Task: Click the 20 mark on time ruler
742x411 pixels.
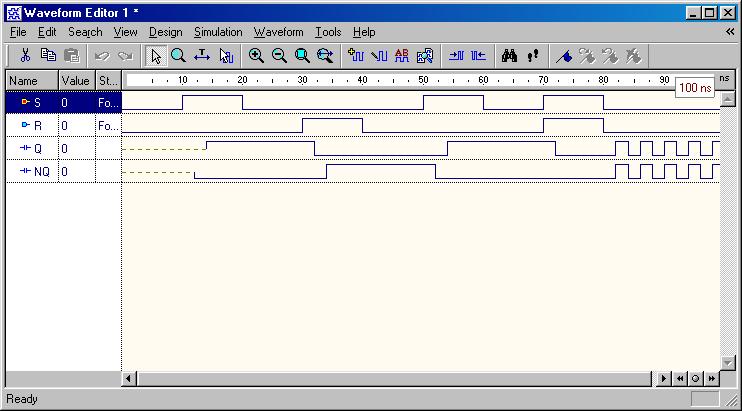Action: point(242,80)
